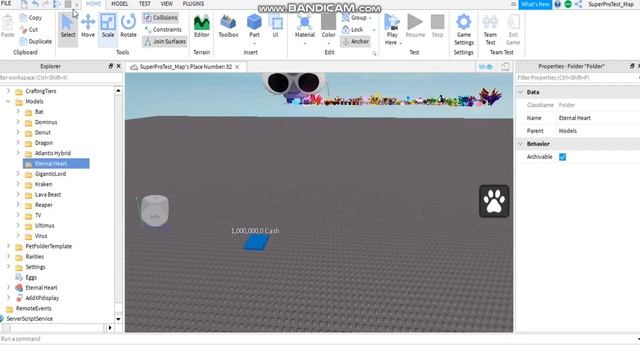Click the Play Here icon

(391, 22)
